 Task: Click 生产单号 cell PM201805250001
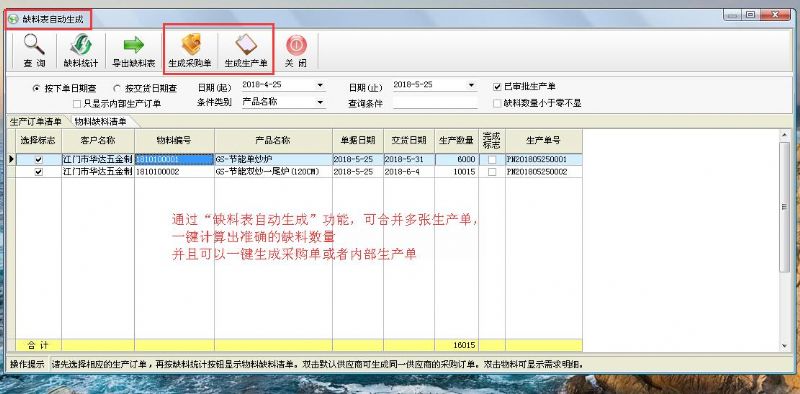click(x=544, y=160)
